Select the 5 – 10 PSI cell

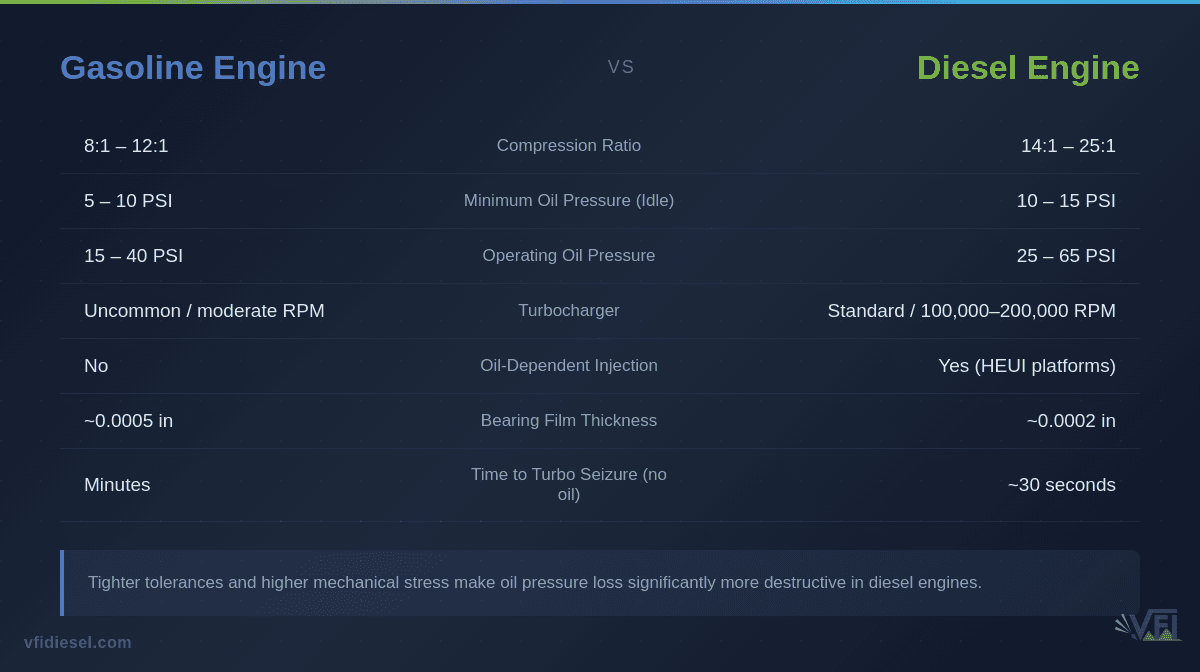click(x=128, y=200)
